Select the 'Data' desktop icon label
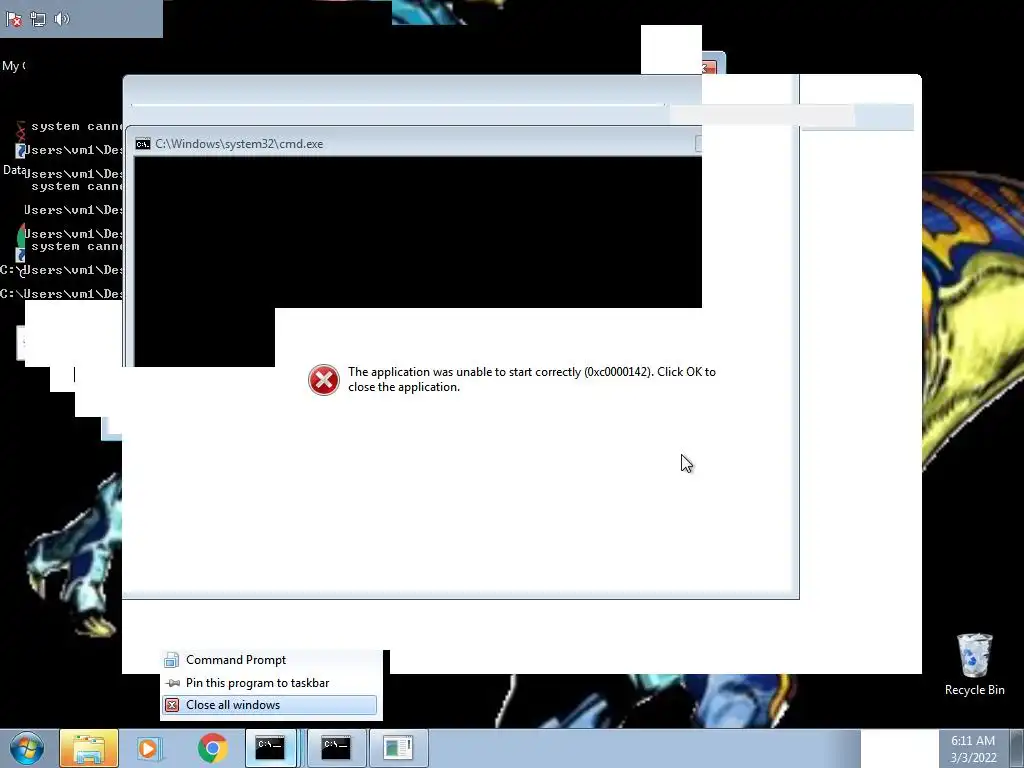 click(14, 170)
